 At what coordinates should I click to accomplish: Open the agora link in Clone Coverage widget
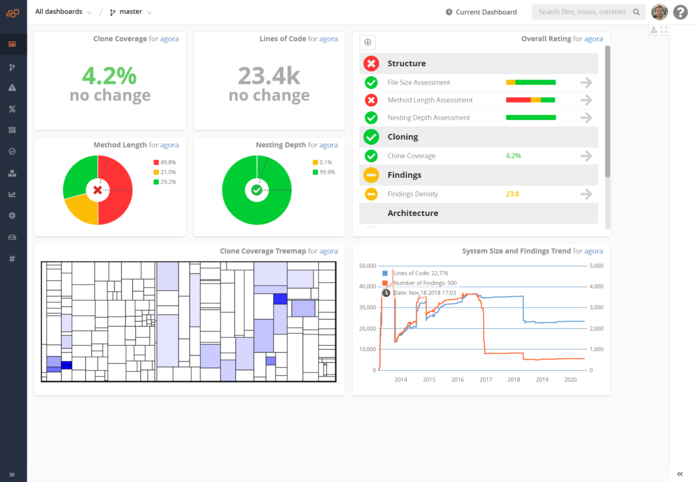169,39
